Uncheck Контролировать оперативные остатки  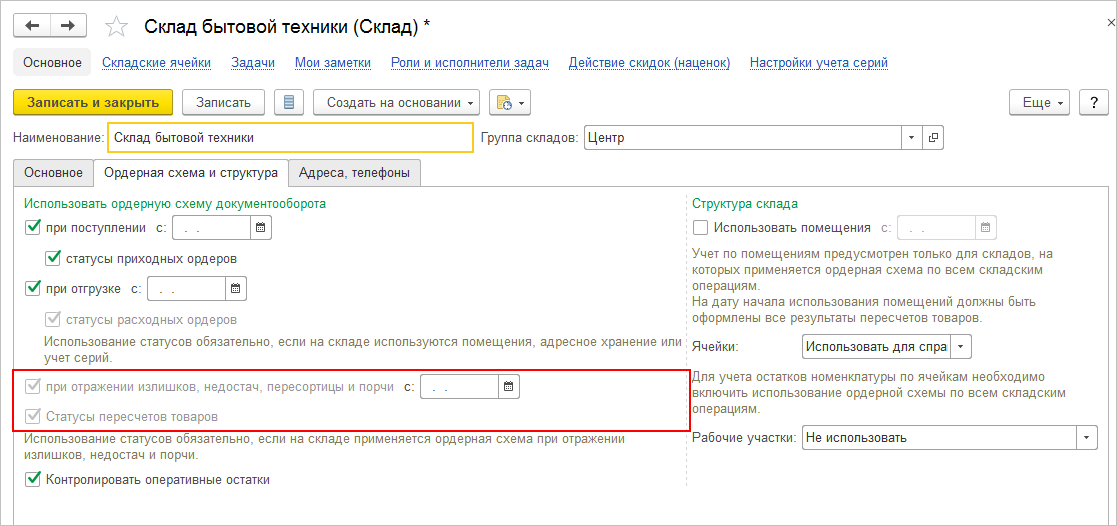pyautogui.click(x=33, y=479)
